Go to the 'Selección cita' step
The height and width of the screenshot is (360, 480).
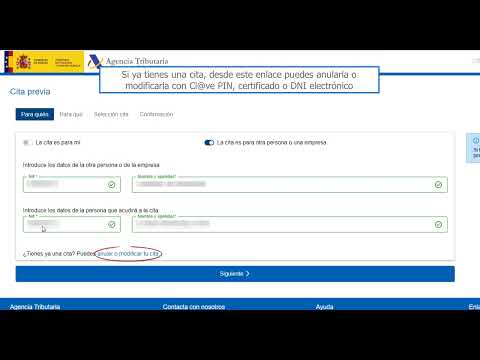click(x=111, y=114)
